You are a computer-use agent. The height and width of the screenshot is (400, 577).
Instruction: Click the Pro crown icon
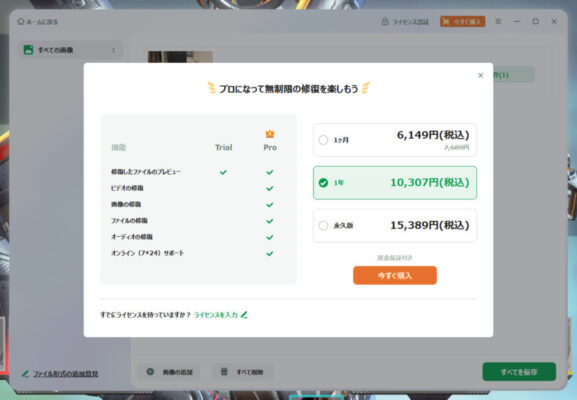[270, 134]
